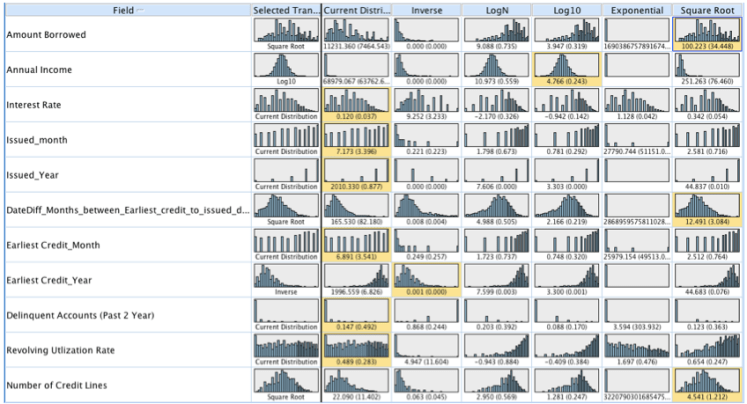
Task: Sort the table by the Field column header
Action: click(x=125, y=9)
